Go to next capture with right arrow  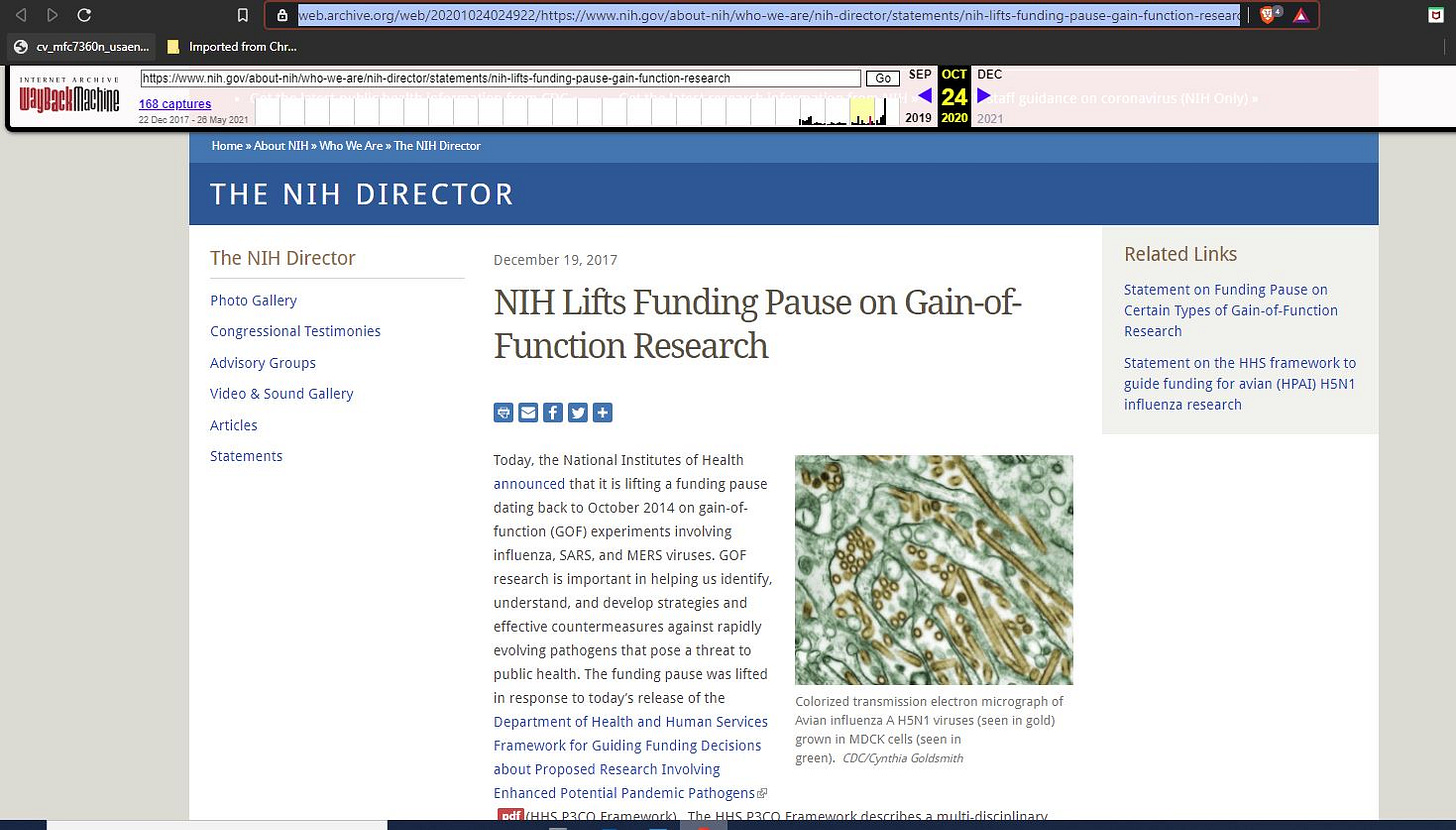point(984,96)
